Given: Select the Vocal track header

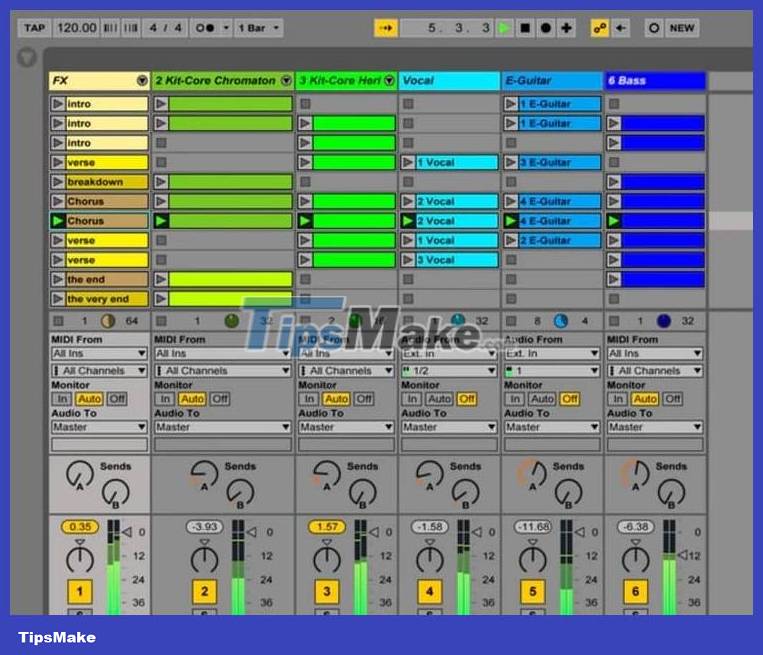Looking at the screenshot, I should coord(449,80).
